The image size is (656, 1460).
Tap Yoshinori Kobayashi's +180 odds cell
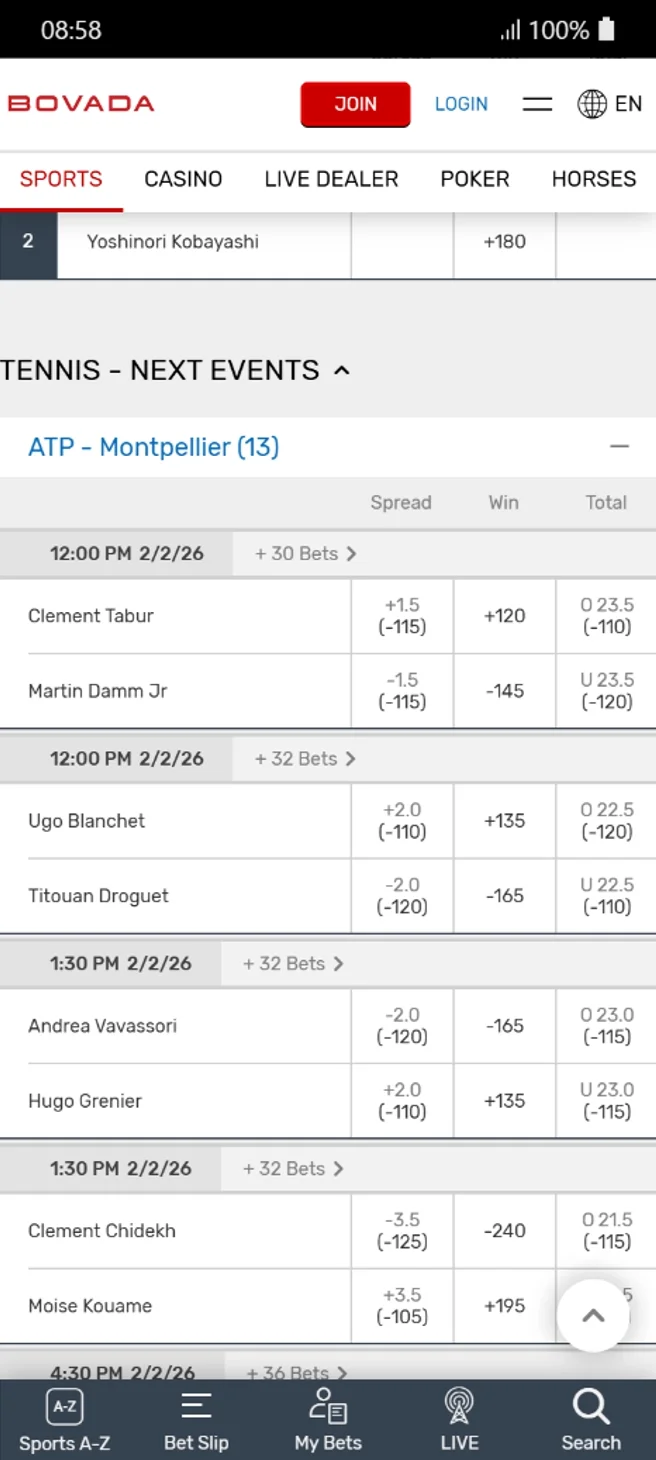click(x=504, y=243)
